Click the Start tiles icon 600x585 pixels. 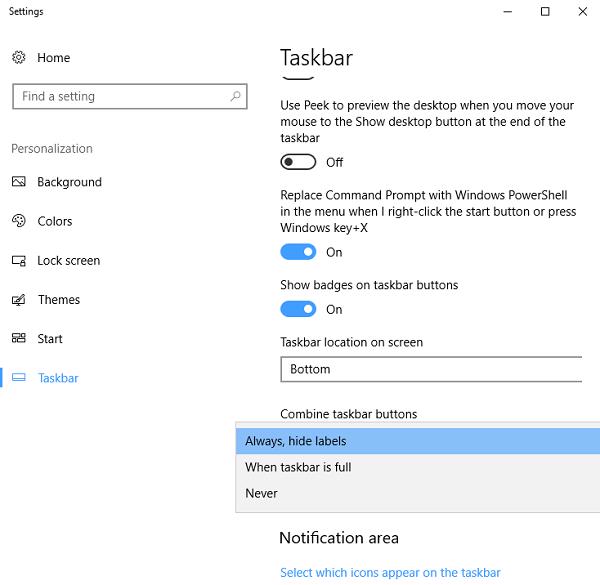(18, 338)
